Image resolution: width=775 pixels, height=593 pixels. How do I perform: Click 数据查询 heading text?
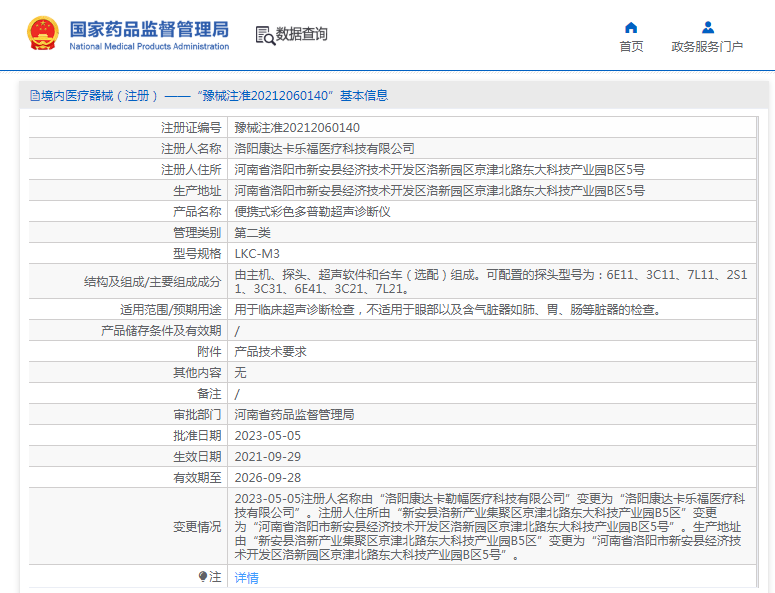tap(301, 34)
